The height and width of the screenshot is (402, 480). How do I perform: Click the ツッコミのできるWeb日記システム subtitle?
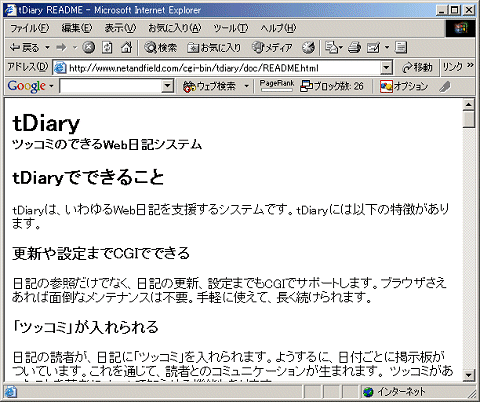tap(107, 145)
